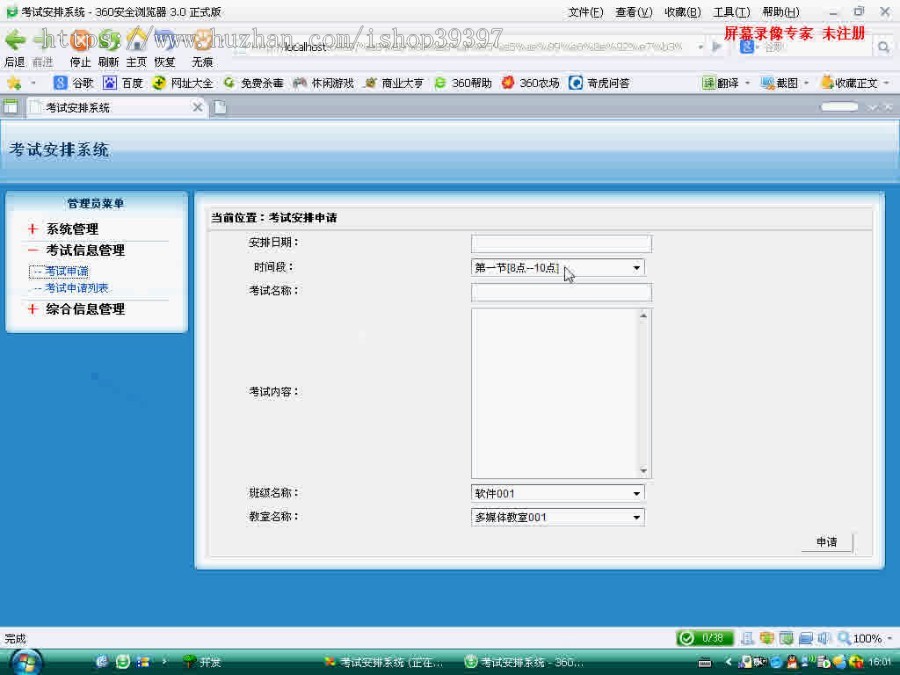Open the 谷歌 bookmark
Screen dimensions: 900x675
[x=73, y=83]
